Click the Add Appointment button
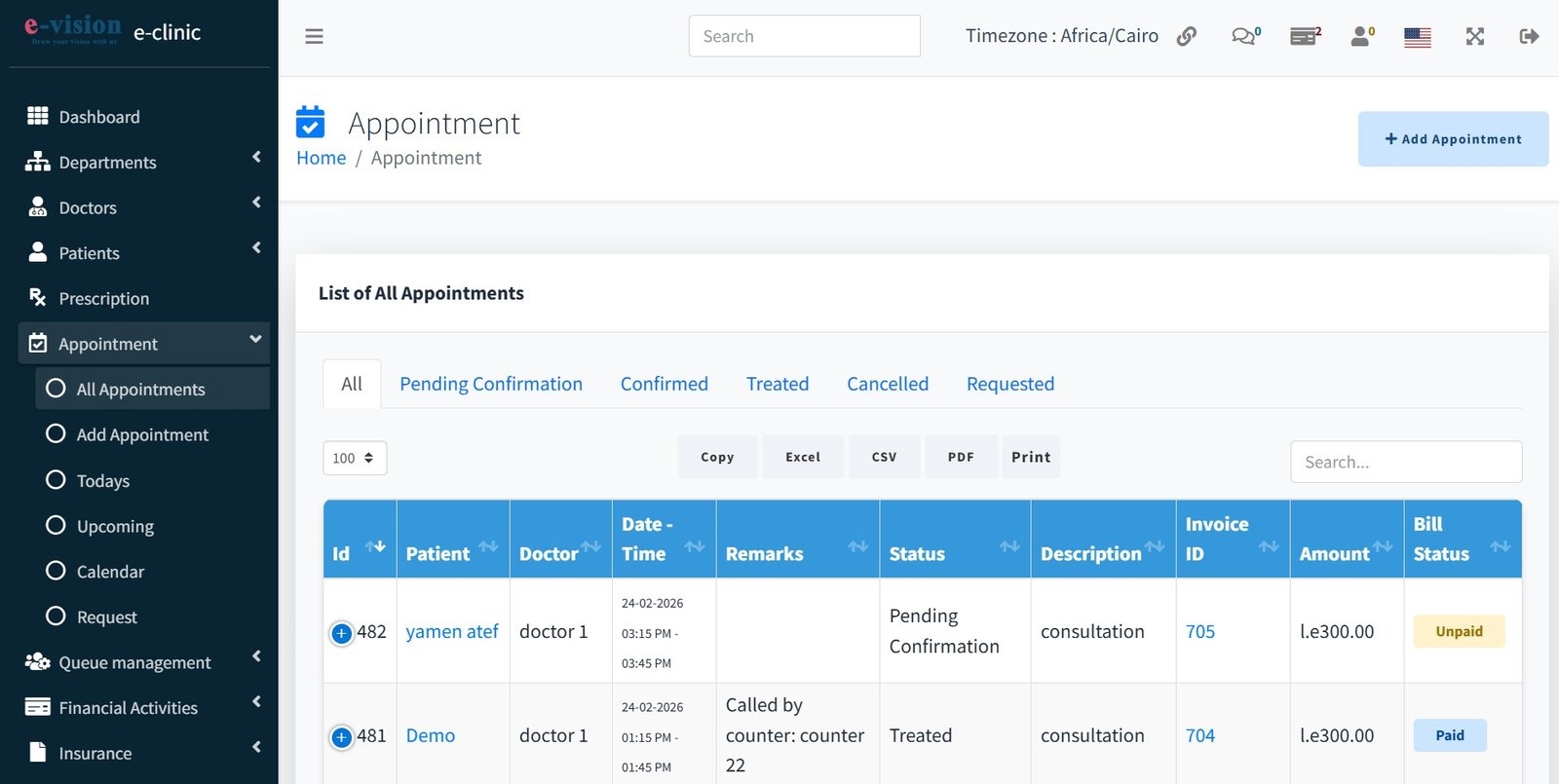 (1452, 139)
